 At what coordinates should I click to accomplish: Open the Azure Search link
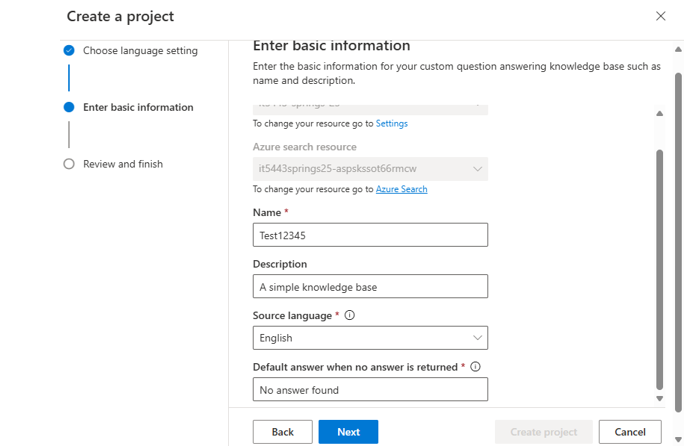401,189
